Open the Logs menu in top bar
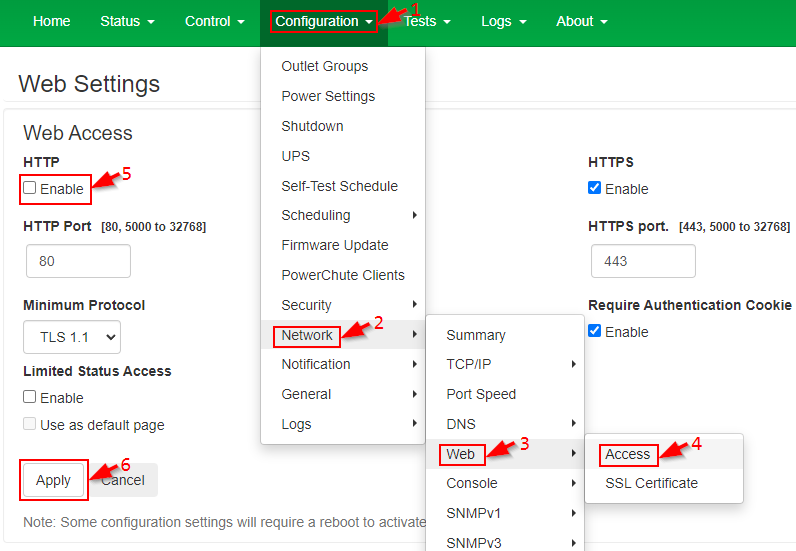 click(x=504, y=21)
